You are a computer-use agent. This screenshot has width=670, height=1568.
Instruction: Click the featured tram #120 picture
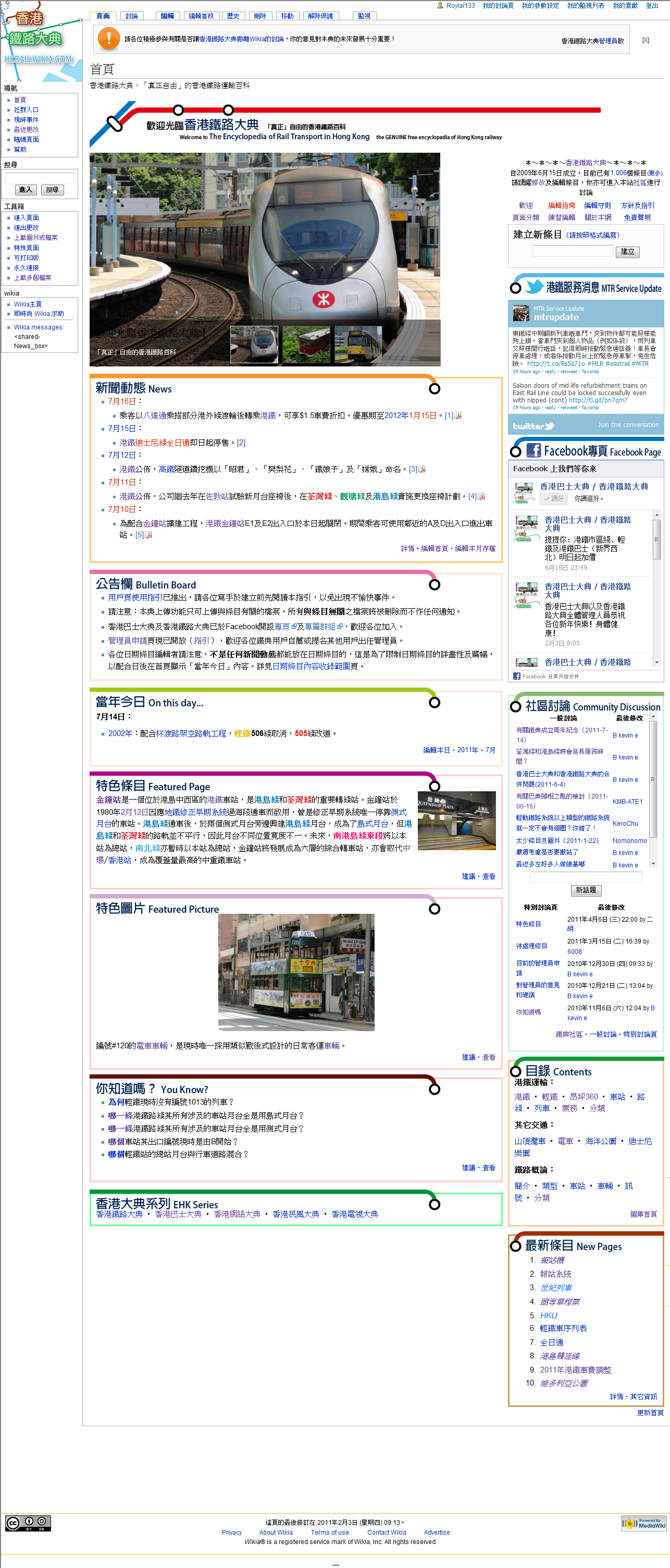pos(296,972)
